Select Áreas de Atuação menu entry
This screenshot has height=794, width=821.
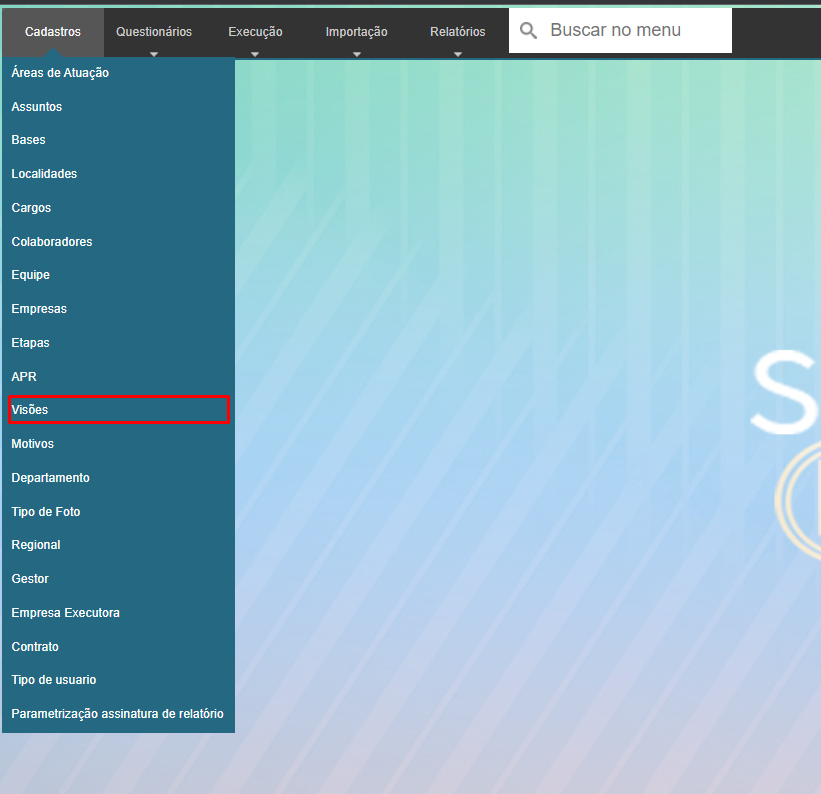pyautogui.click(x=60, y=73)
